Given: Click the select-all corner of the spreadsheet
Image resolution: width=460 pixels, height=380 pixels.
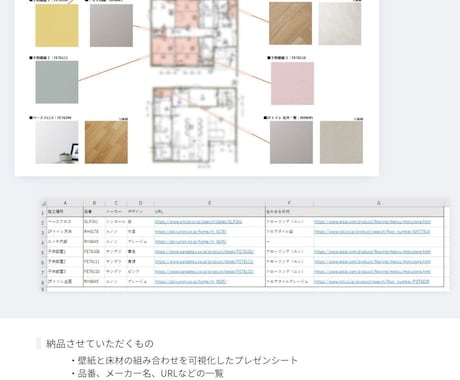Looking at the screenshot, I should click(x=43, y=203).
